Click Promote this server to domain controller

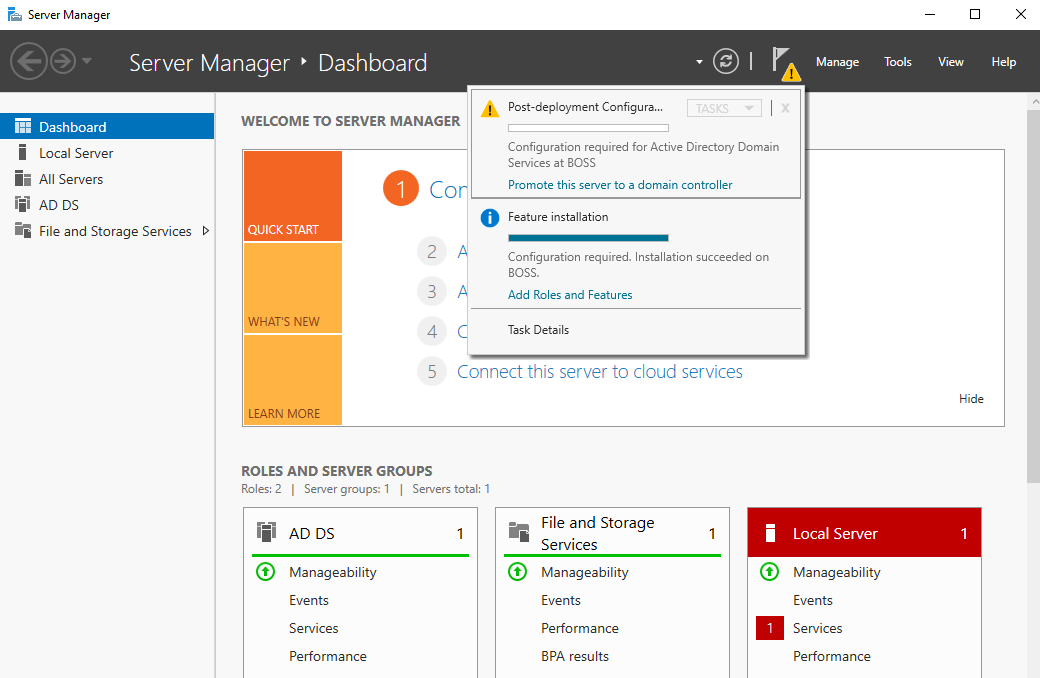[x=620, y=185]
